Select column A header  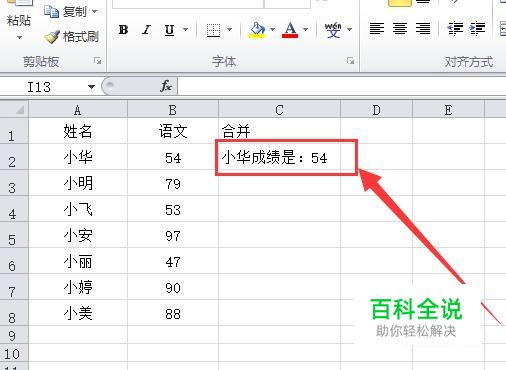[x=78, y=110]
